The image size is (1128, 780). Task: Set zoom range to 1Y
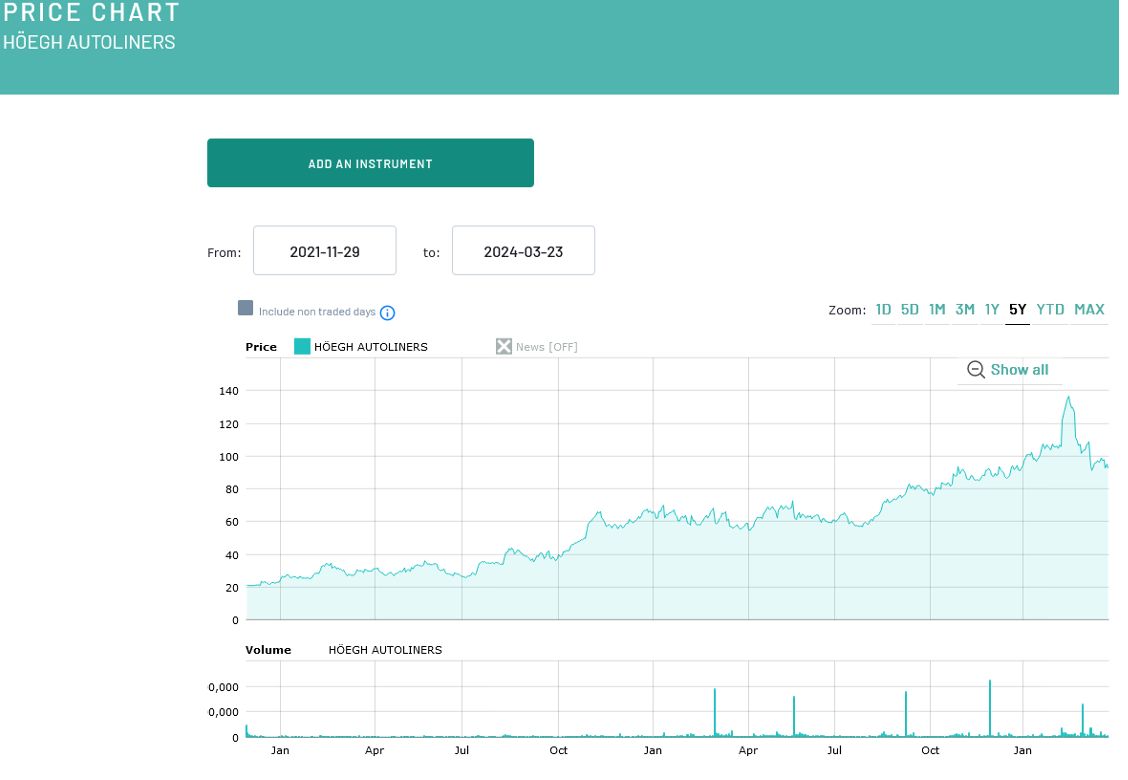click(992, 309)
